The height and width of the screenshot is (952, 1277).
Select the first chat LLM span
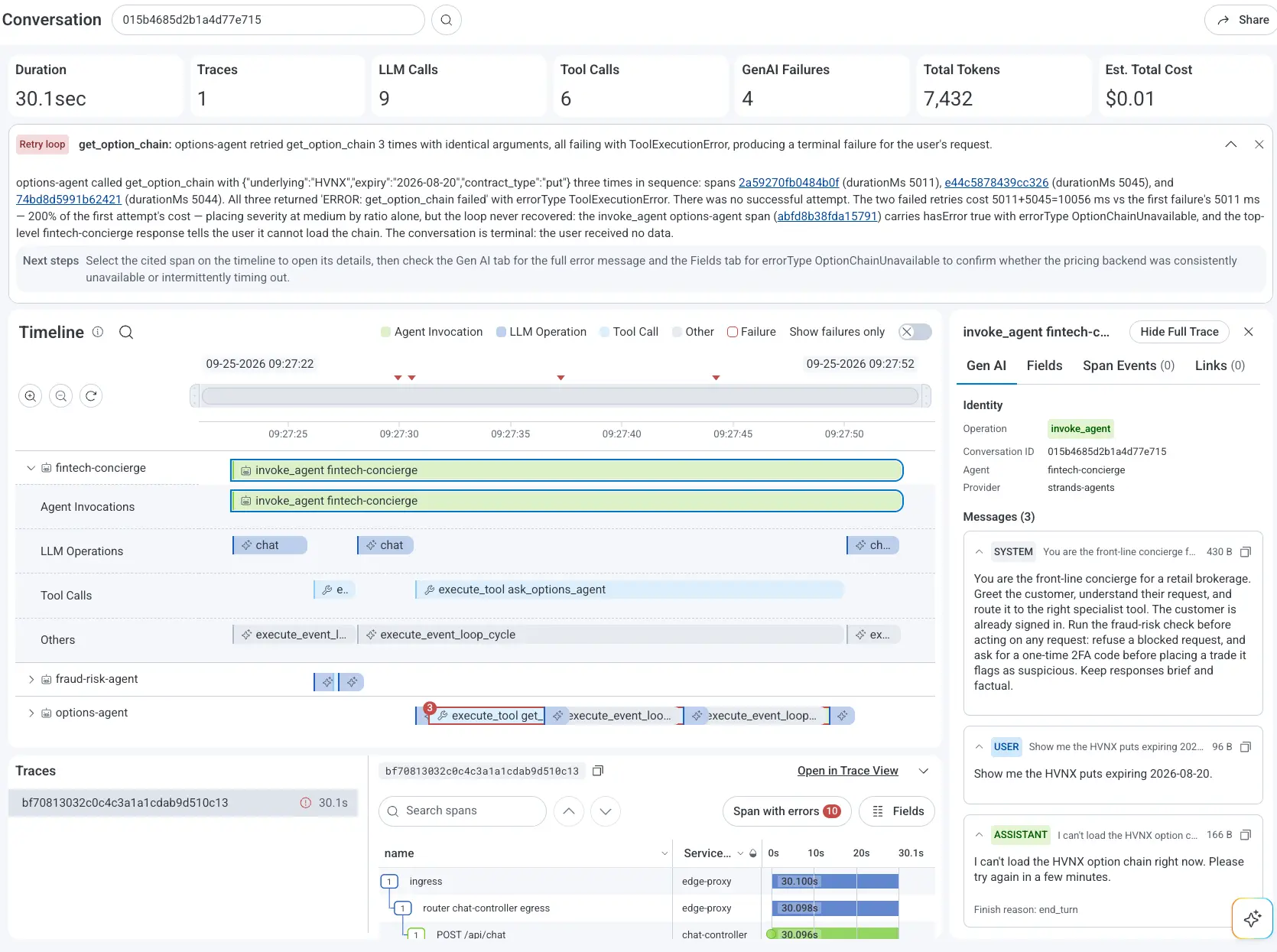coord(270,545)
